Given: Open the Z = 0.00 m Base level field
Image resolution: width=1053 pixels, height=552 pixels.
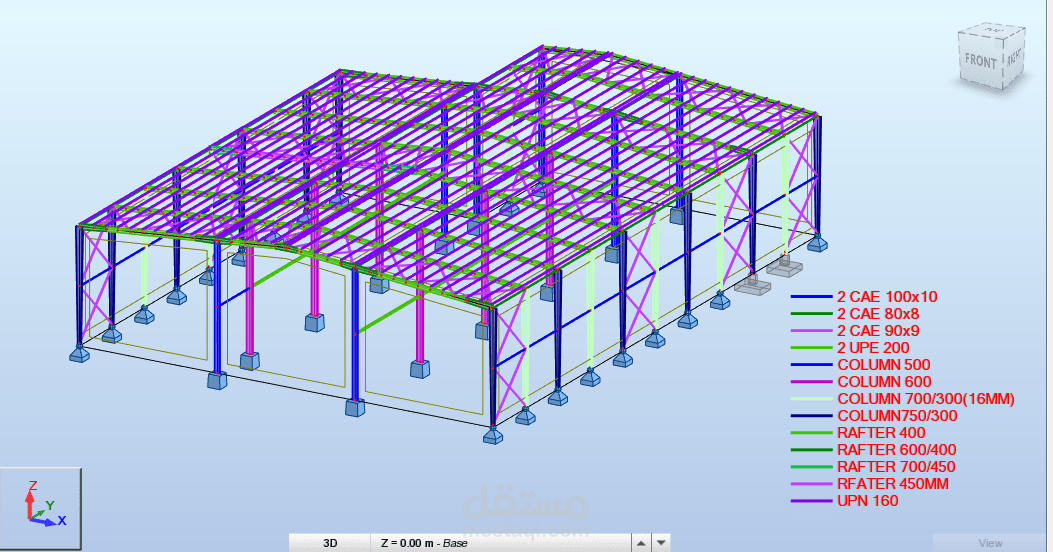Looking at the screenshot, I should pos(500,543).
